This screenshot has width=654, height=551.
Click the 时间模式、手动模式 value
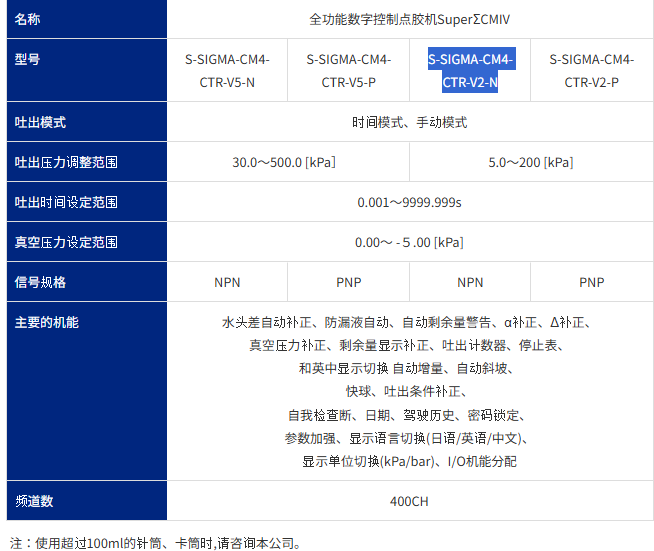coord(410,123)
